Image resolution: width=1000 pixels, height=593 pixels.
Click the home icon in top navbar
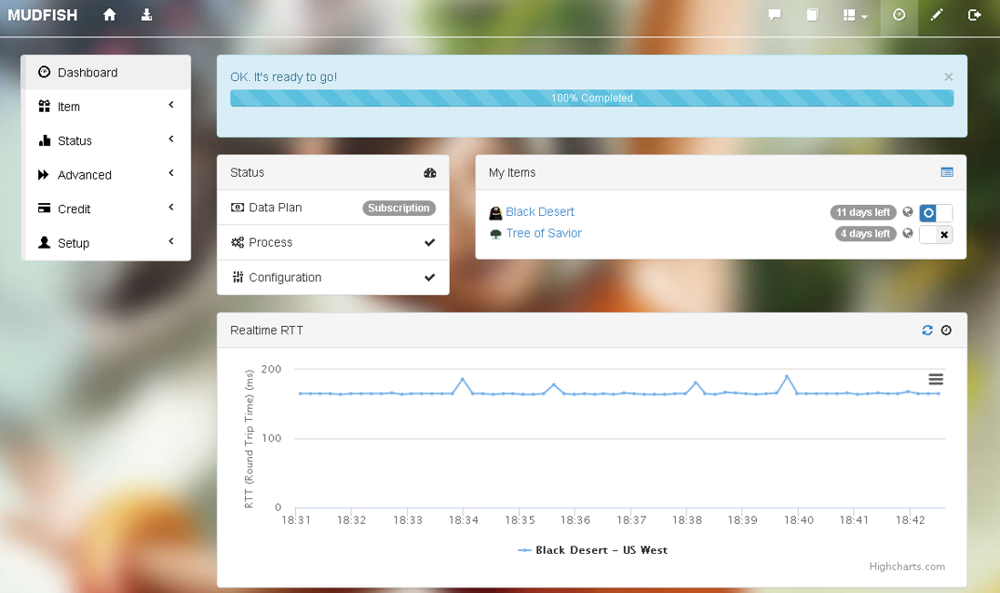pos(110,15)
